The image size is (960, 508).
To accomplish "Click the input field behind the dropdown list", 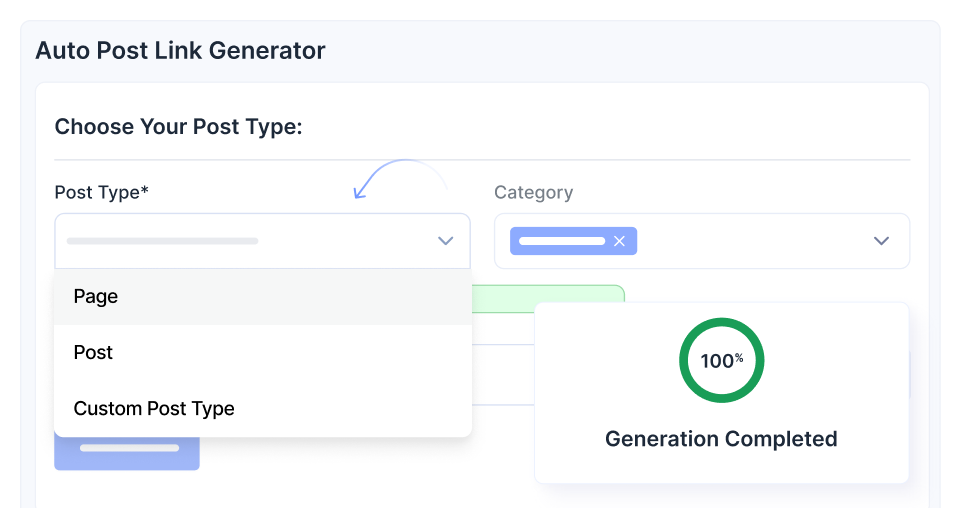I will click(x=501, y=375).
